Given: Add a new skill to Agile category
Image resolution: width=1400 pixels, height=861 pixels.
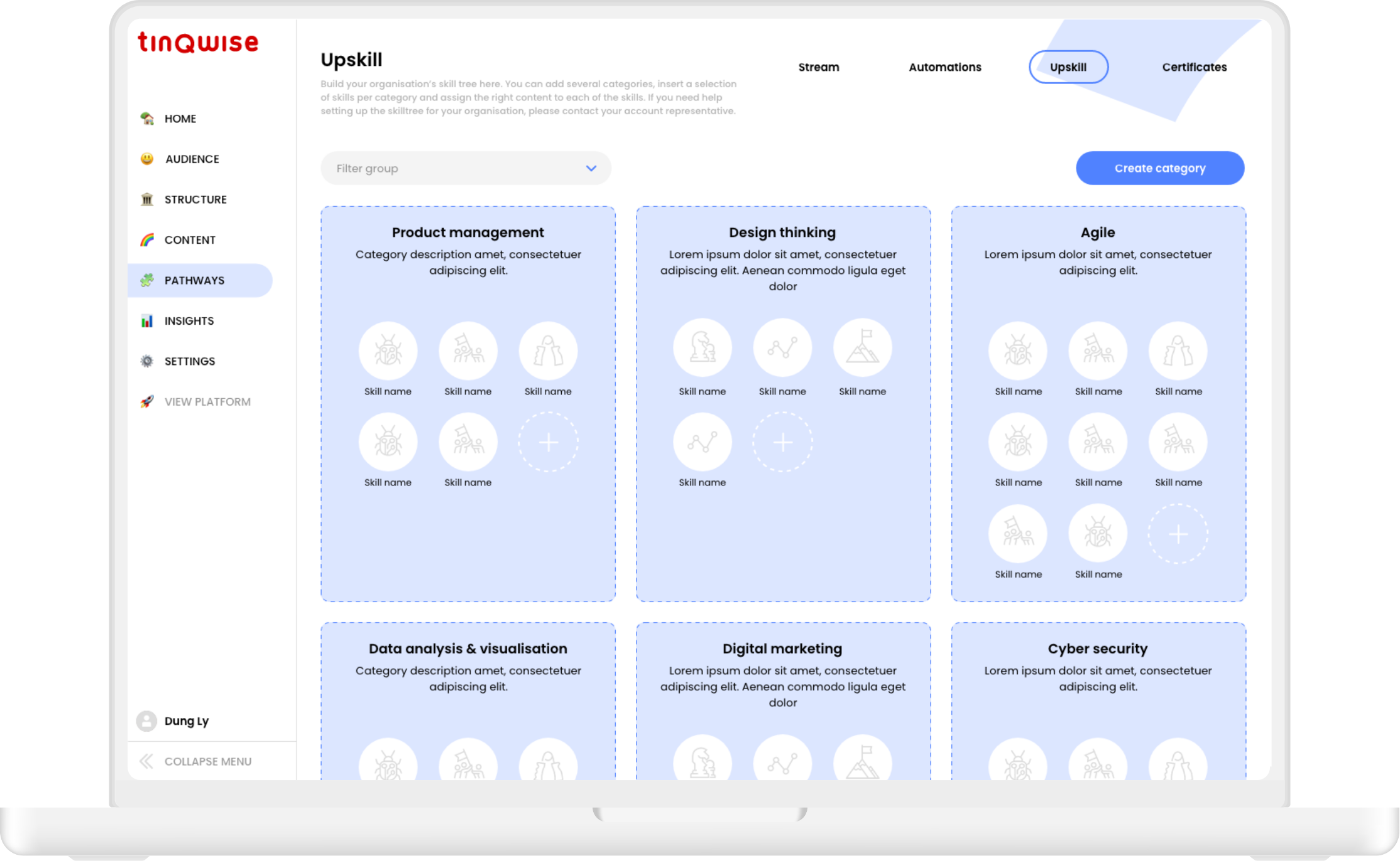Looking at the screenshot, I should coord(1178,534).
